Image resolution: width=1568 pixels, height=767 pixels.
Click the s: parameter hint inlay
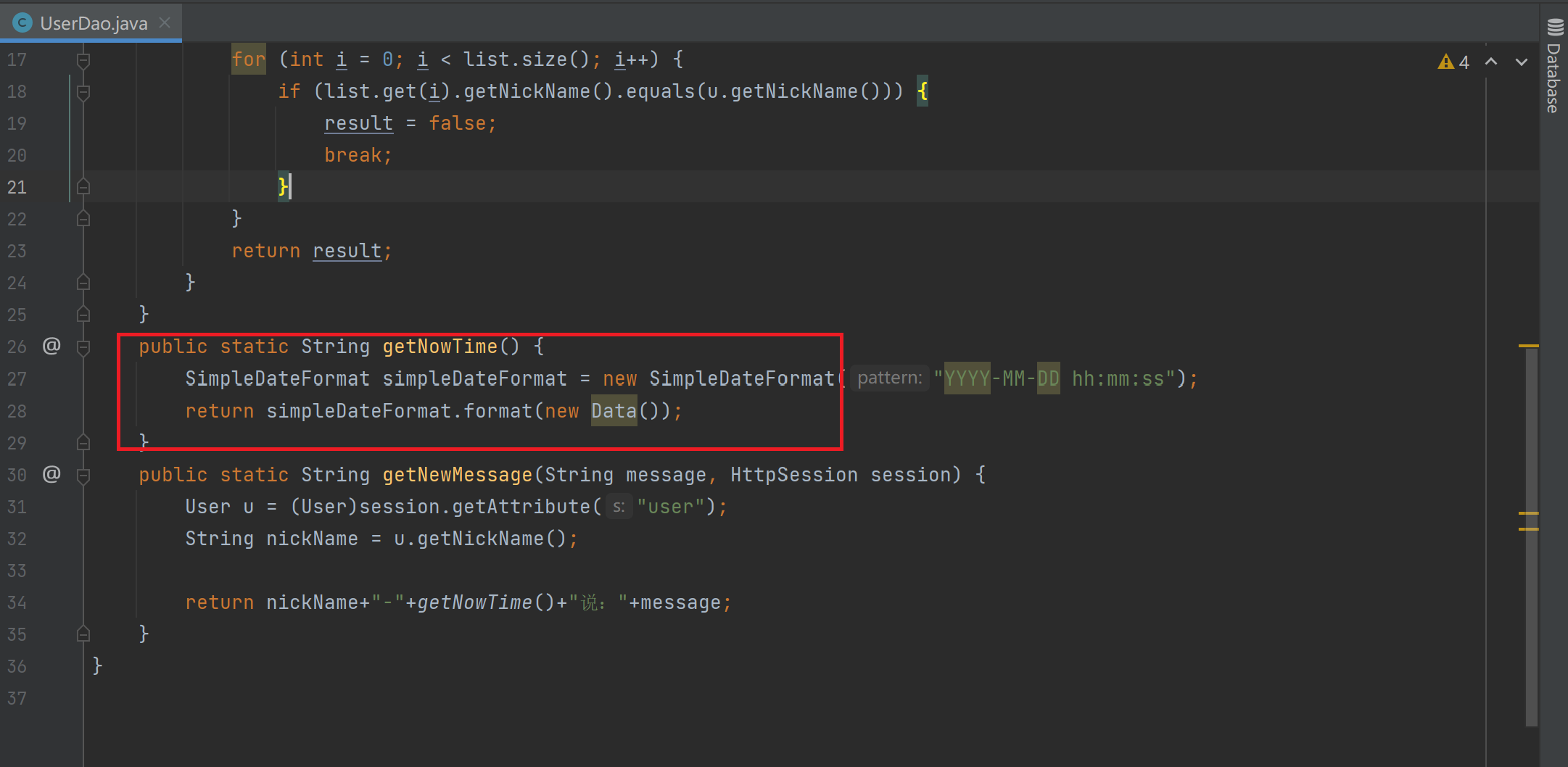[x=619, y=506]
